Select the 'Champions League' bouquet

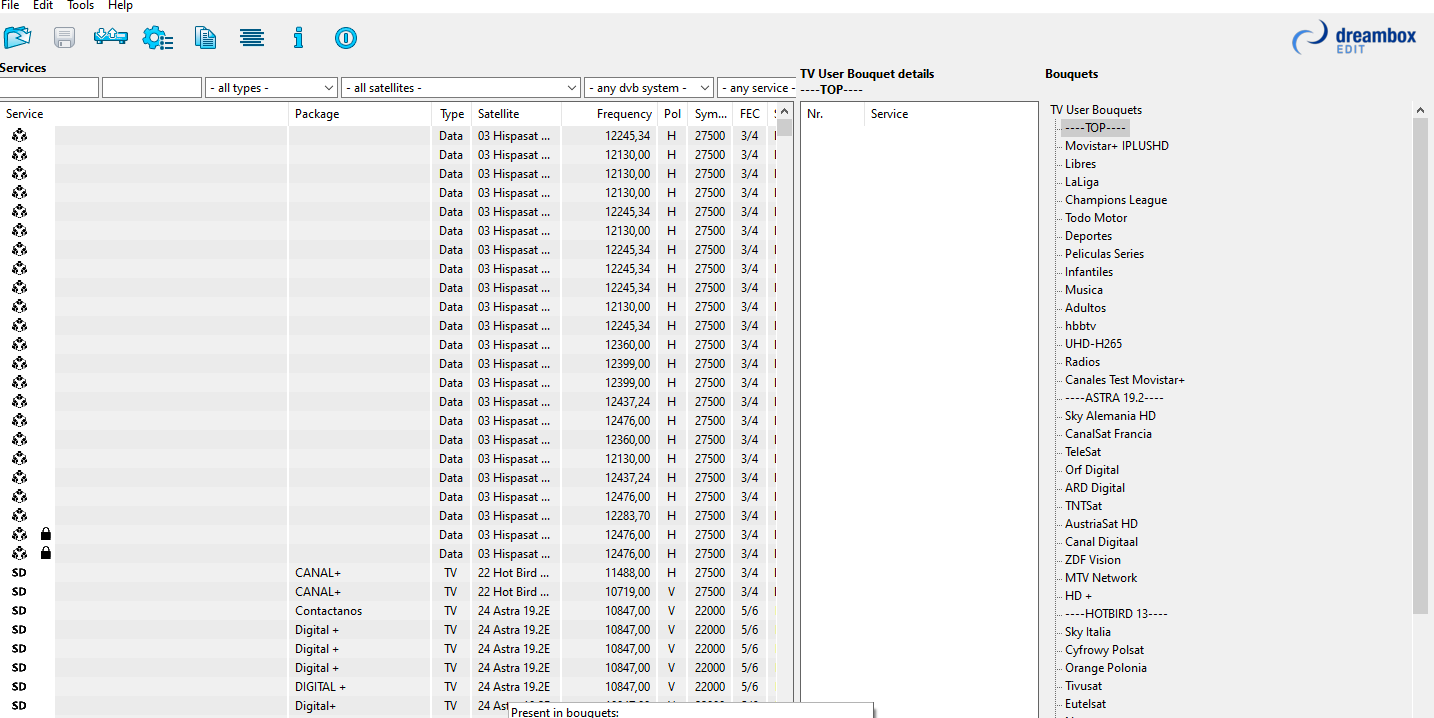point(1115,200)
